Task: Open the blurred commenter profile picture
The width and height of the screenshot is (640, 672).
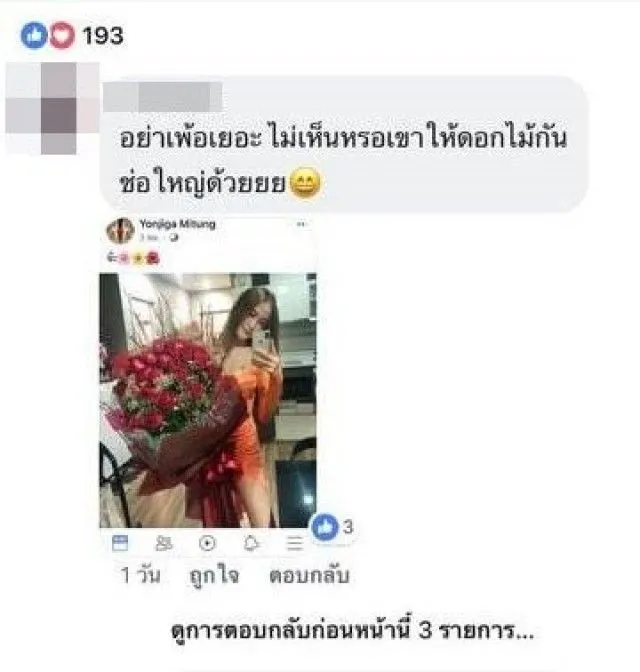Action: coord(52,108)
